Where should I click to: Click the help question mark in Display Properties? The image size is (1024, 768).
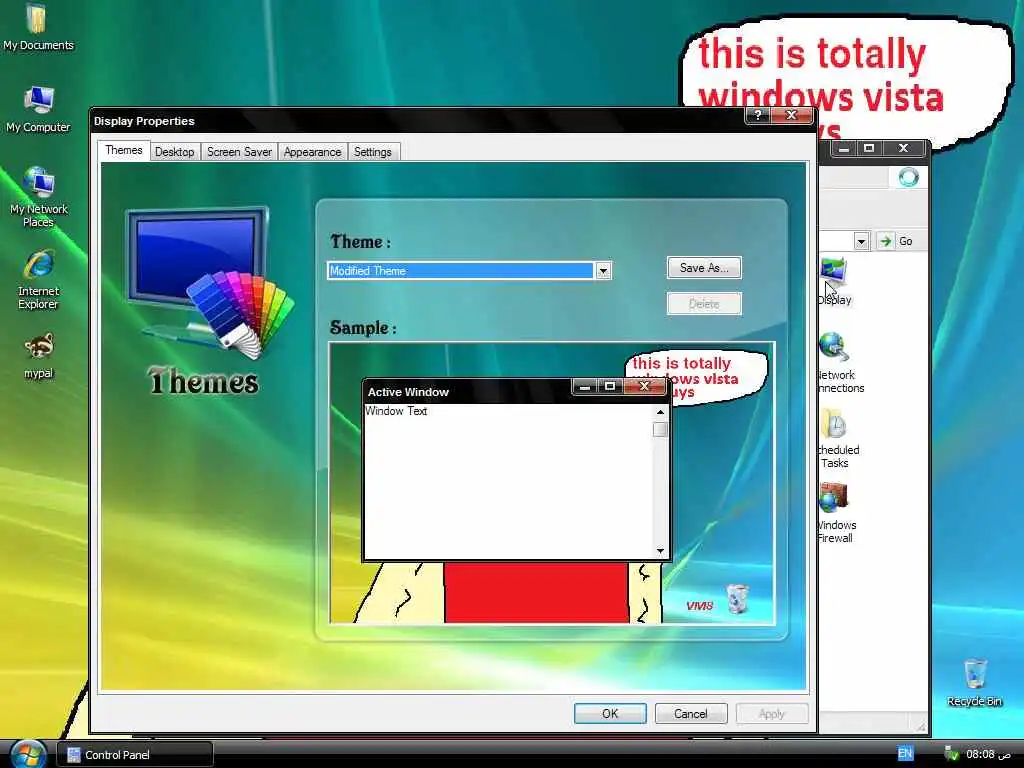[758, 115]
